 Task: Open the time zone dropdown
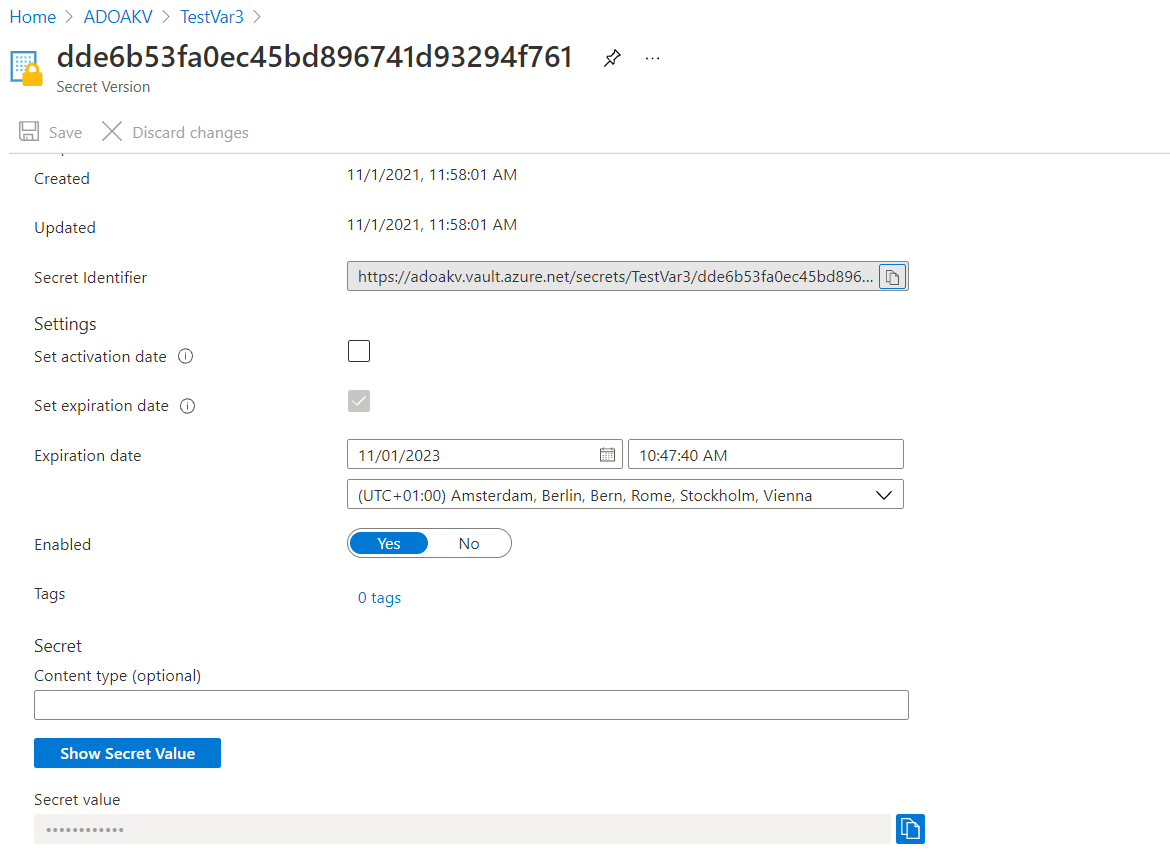[625, 493]
